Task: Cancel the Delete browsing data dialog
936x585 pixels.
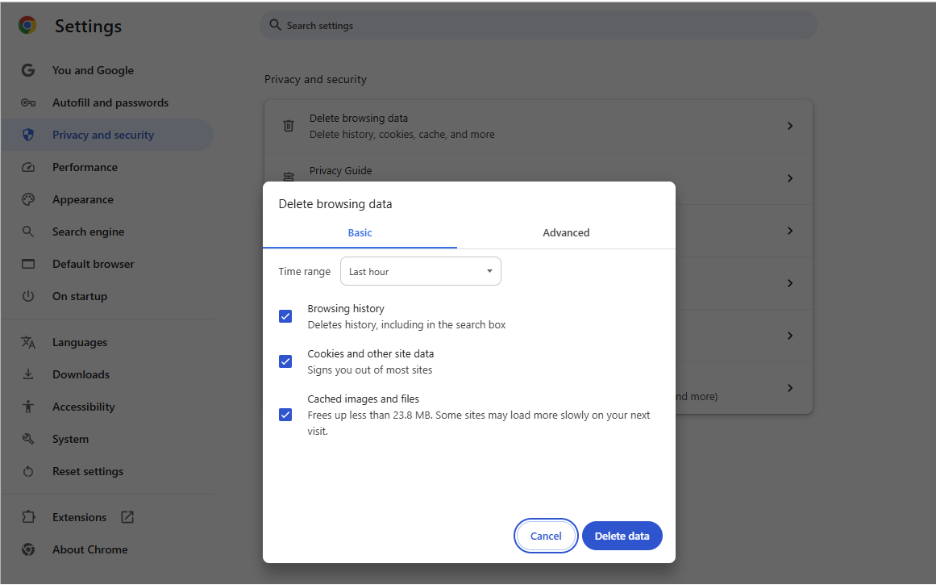Action: (546, 536)
